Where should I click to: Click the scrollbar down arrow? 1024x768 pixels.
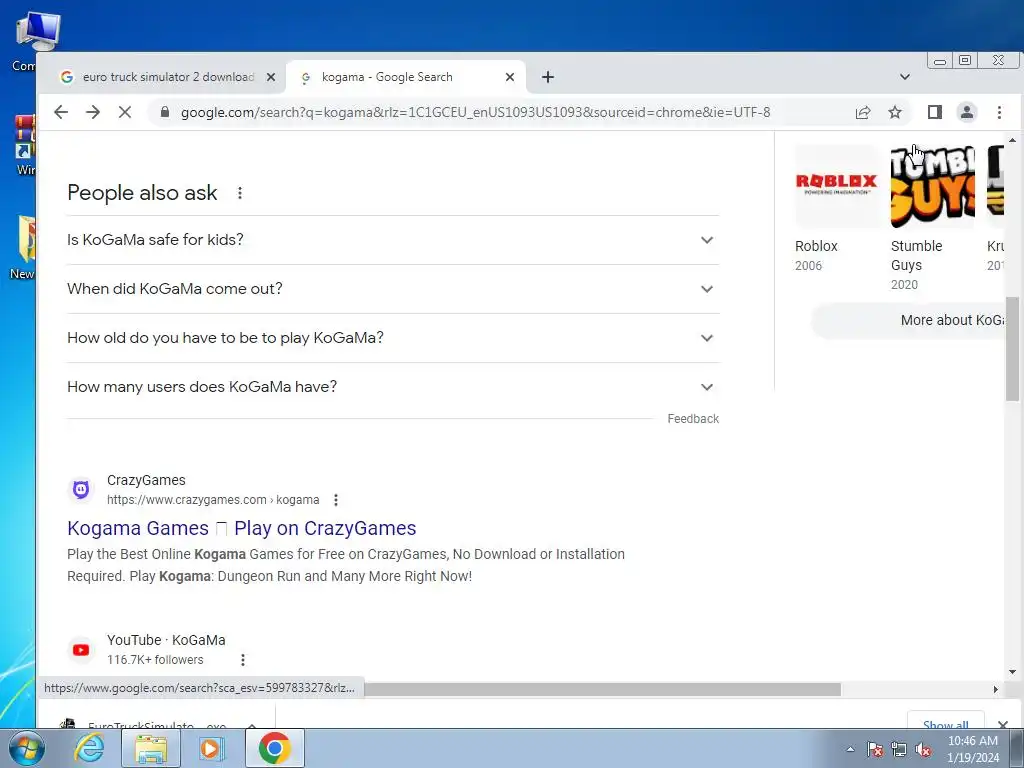tap(1012, 672)
